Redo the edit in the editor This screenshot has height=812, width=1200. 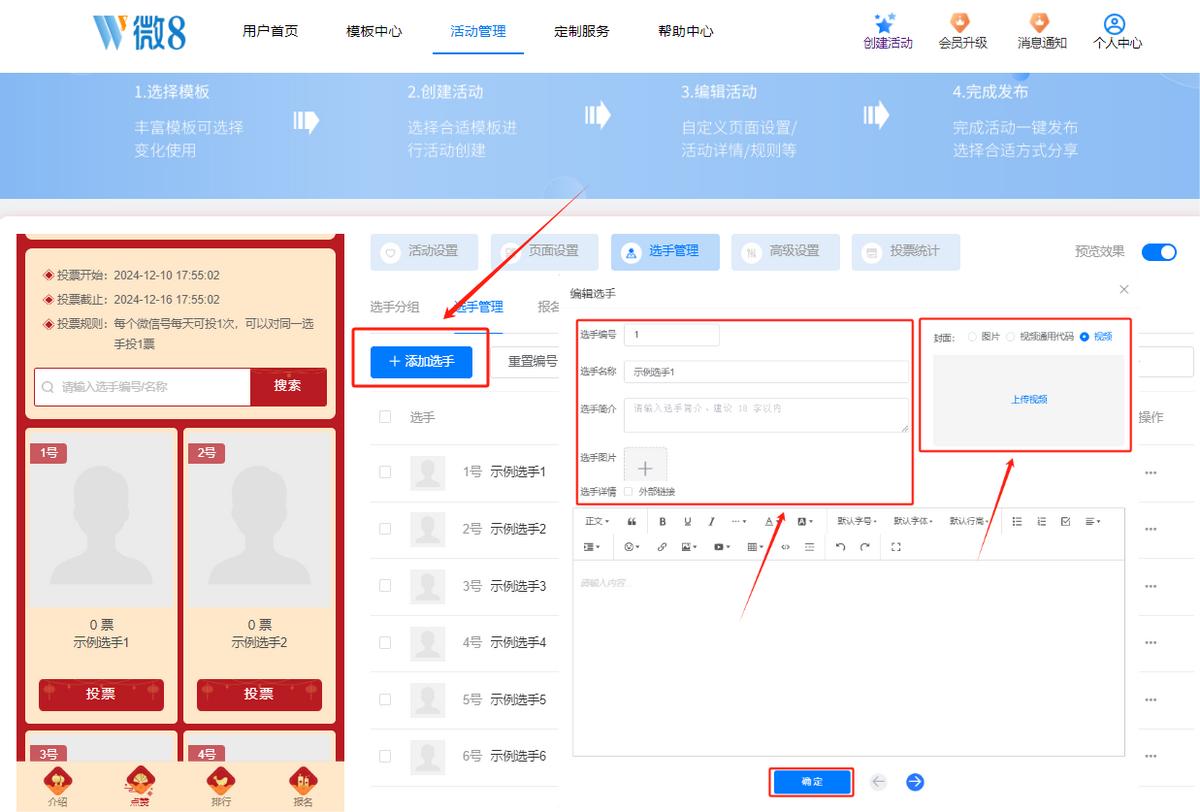click(865, 547)
